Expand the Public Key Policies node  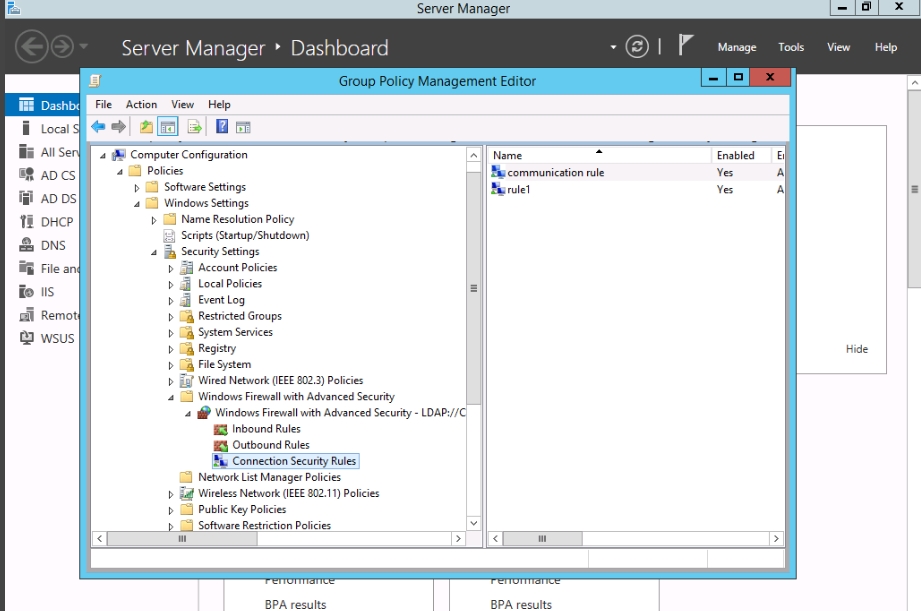point(171,511)
